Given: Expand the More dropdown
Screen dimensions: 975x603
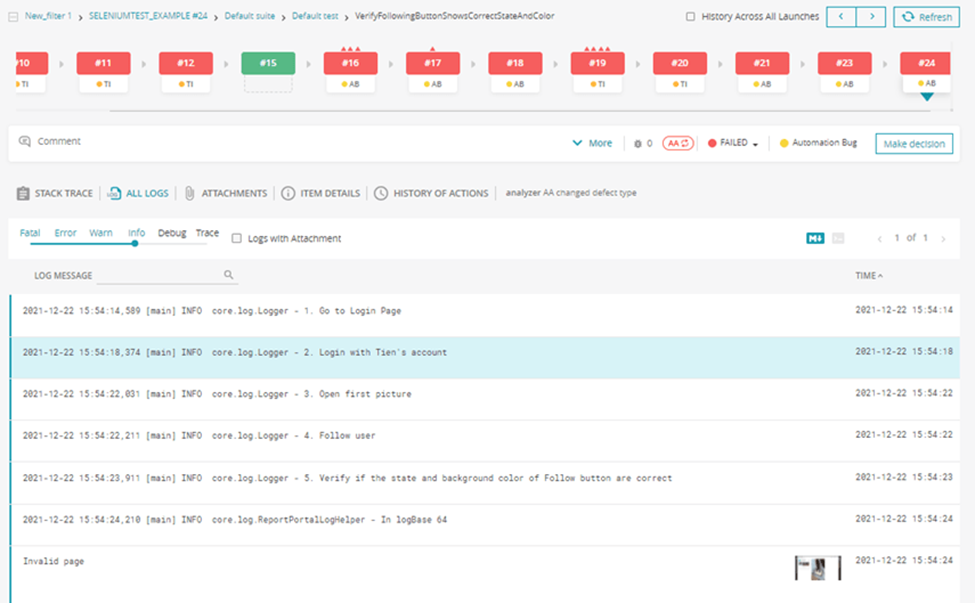Looking at the screenshot, I should (592, 143).
